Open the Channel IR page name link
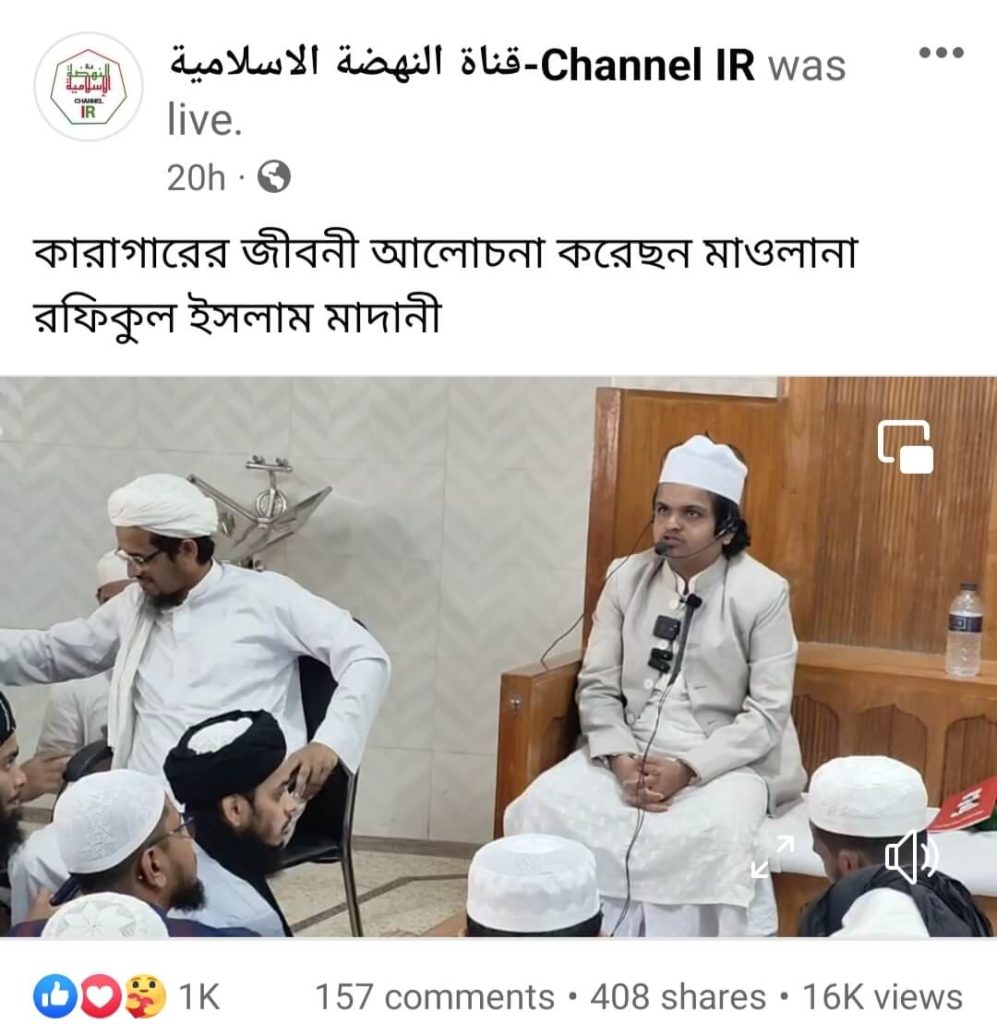Viewport: 997px width, 1024px height. [x=462, y=65]
